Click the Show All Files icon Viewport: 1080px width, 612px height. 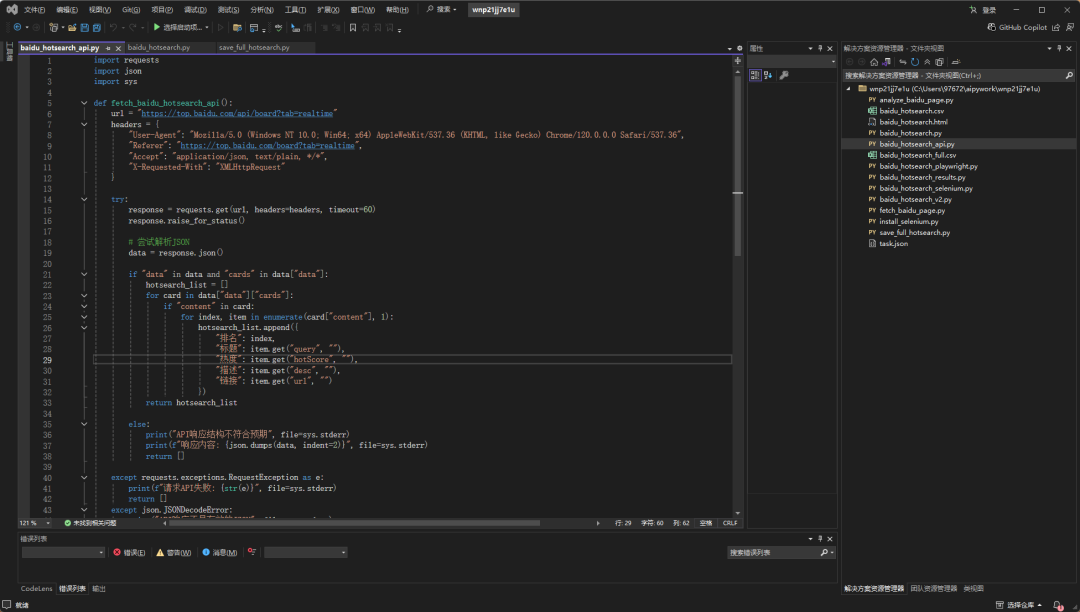tap(939, 62)
